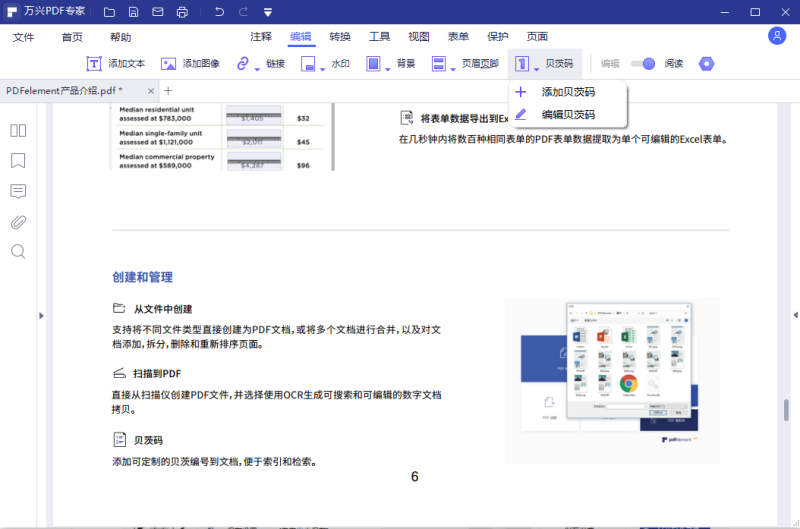This screenshot has width=800, height=529.
Task: Click the 水印 watermark icon
Action: point(308,64)
